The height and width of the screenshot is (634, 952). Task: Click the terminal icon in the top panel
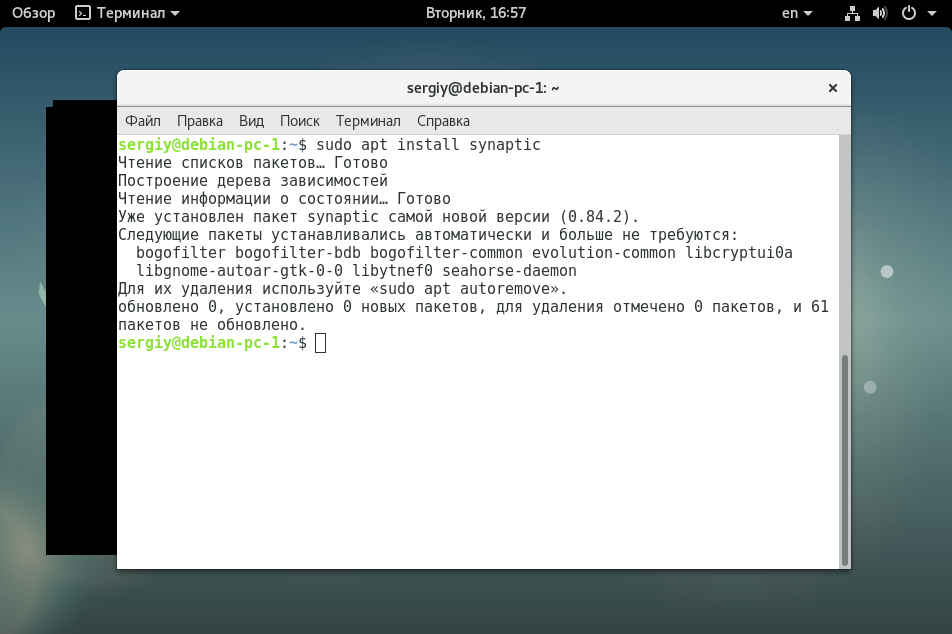tap(83, 13)
